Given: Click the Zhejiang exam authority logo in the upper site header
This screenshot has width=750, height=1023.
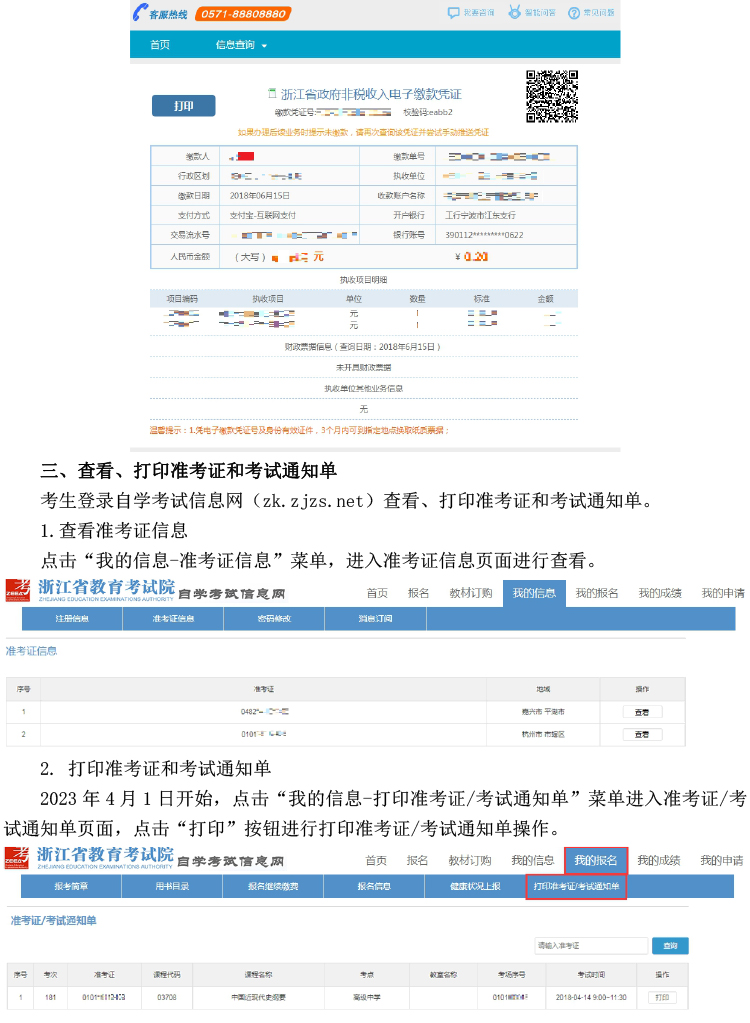Looking at the screenshot, I should point(90,589).
